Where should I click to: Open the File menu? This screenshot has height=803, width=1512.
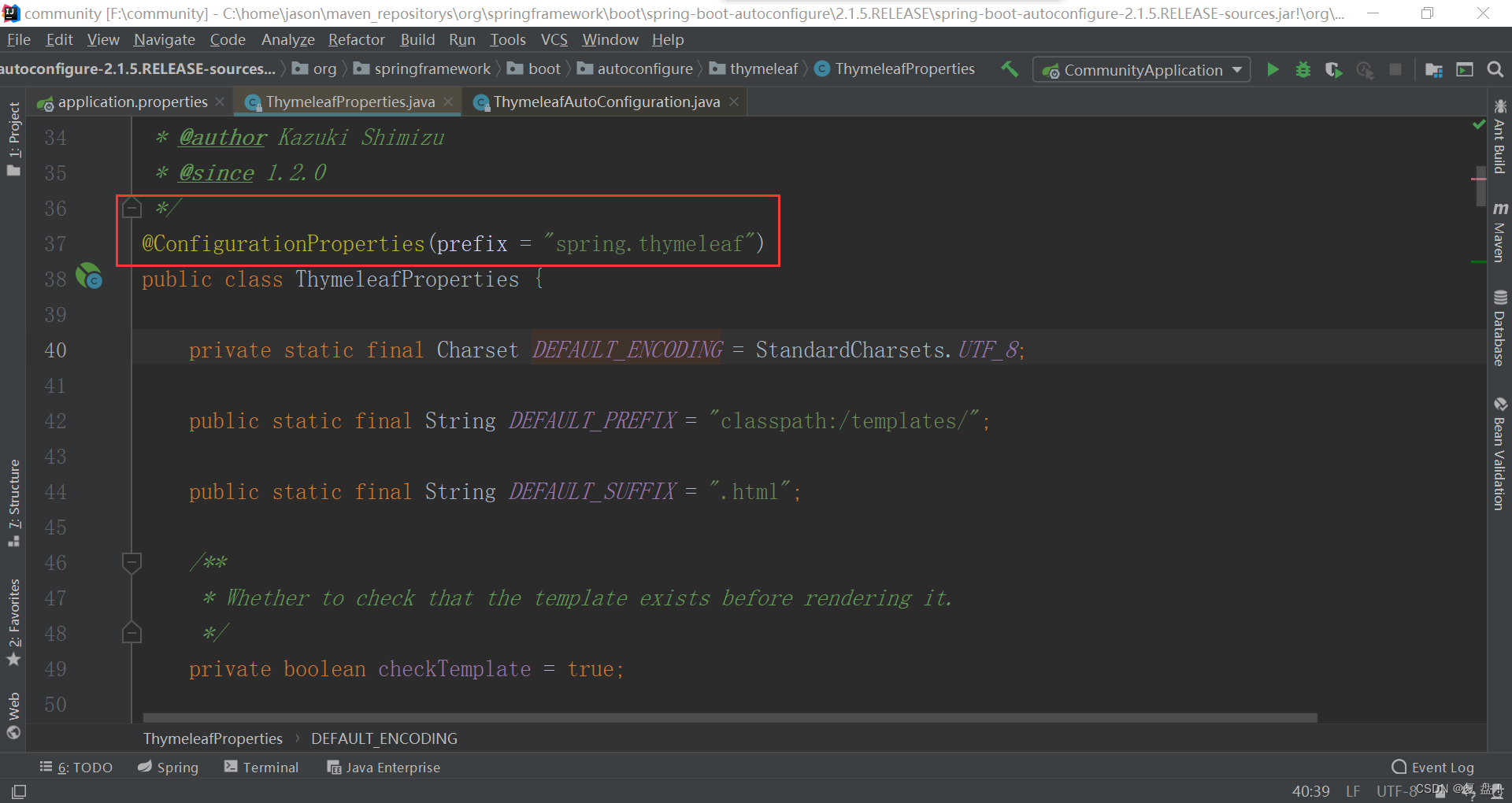click(18, 39)
